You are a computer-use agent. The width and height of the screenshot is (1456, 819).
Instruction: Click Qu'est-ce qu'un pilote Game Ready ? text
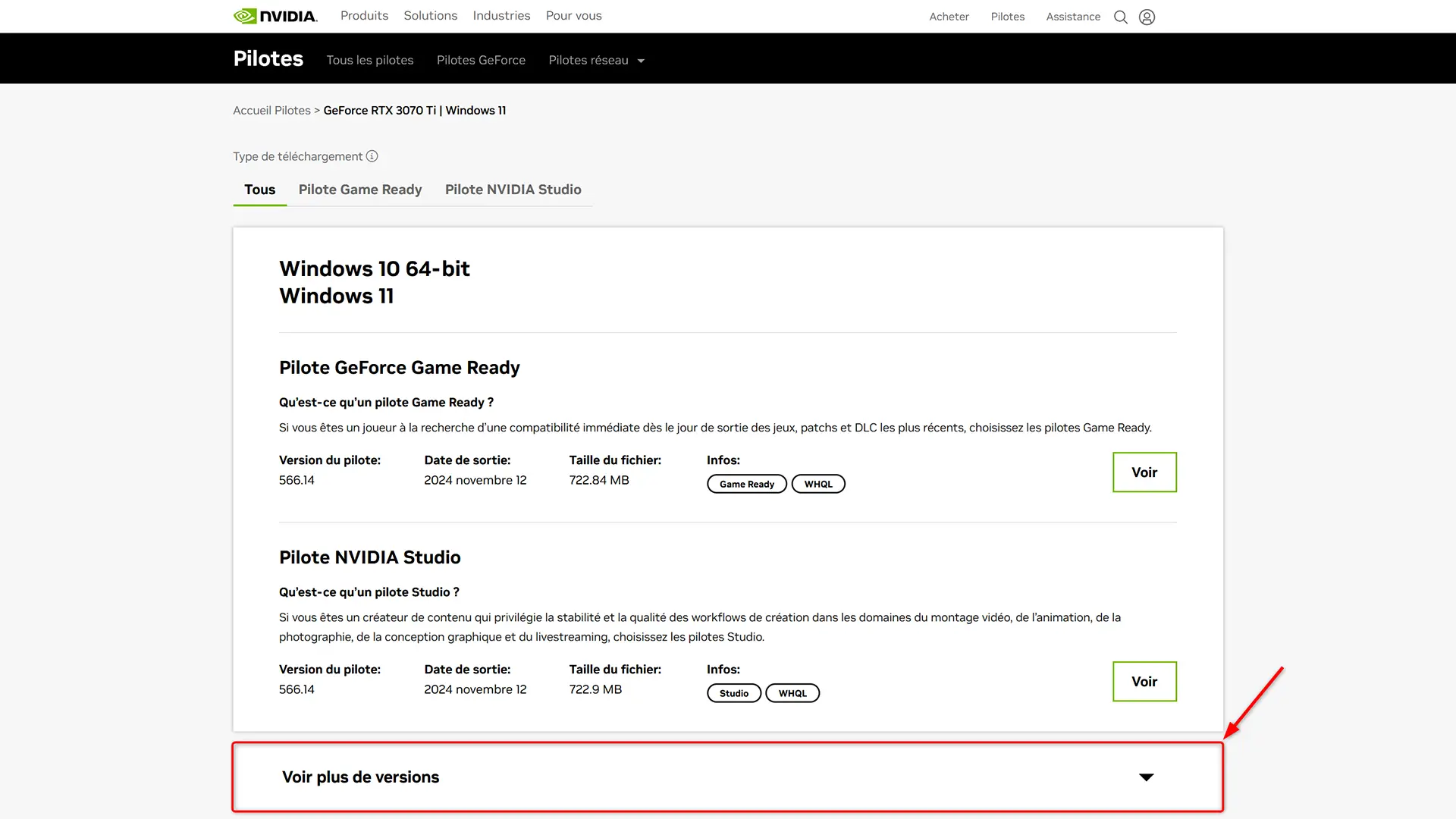[x=386, y=403]
